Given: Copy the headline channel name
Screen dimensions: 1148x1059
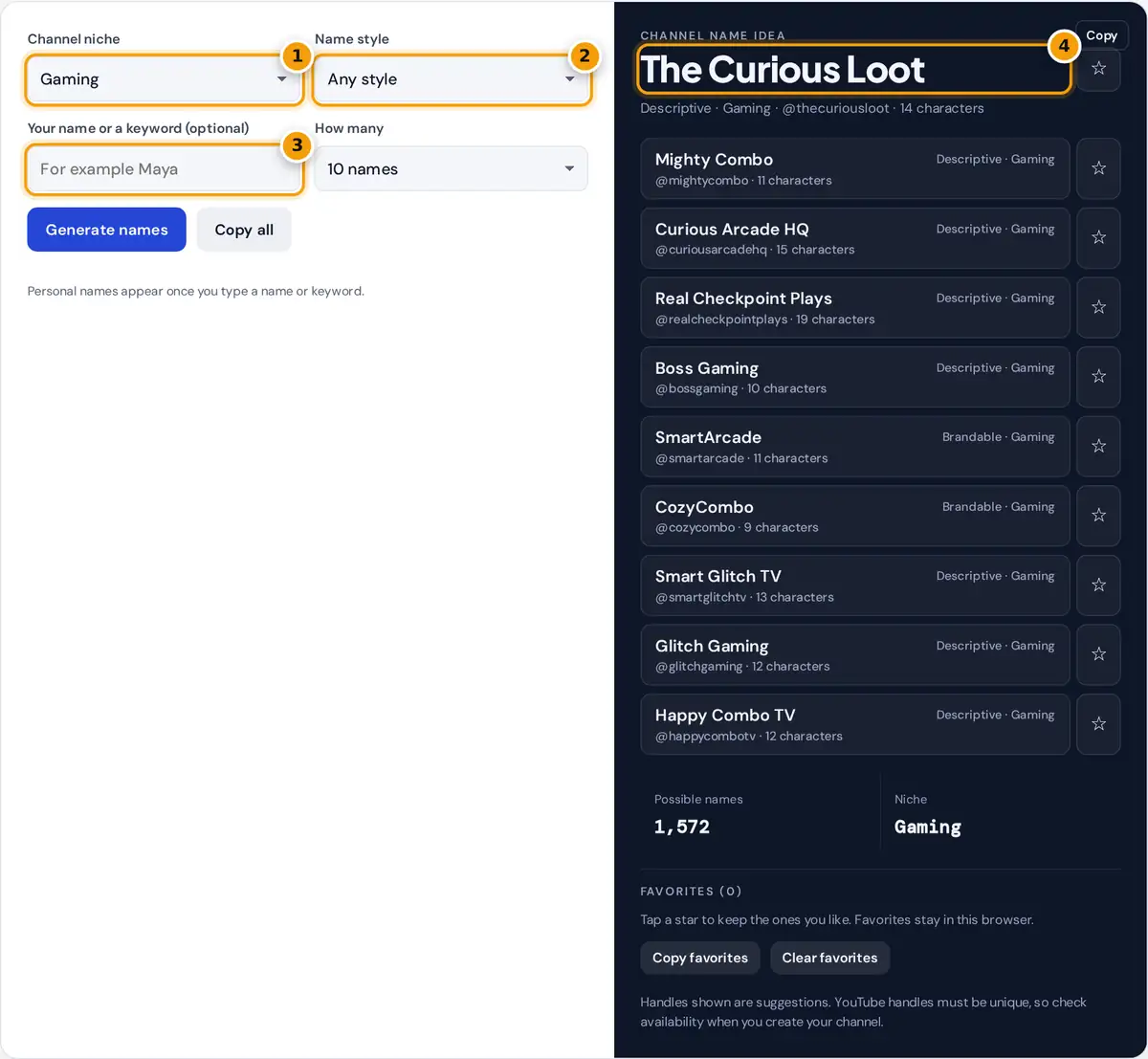Looking at the screenshot, I should [x=1101, y=35].
